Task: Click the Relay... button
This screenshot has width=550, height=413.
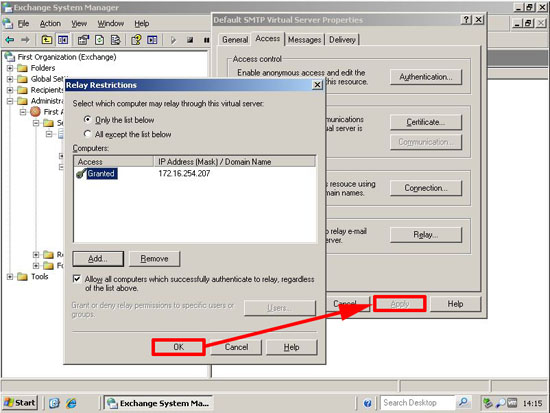Action: 426,235
